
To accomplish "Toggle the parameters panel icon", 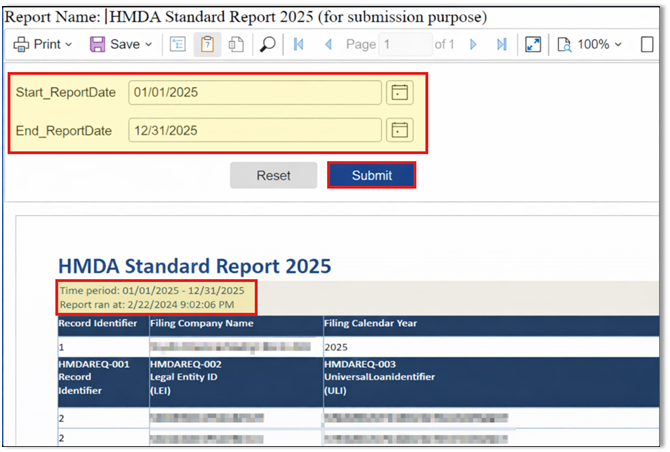I will click(x=207, y=45).
